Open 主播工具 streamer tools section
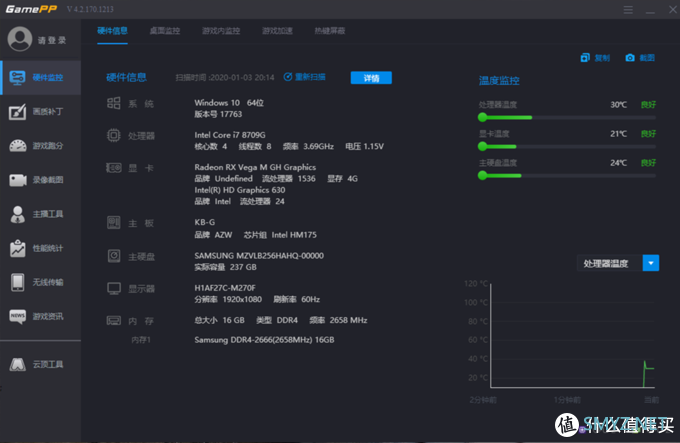This screenshot has width=680, height=443. (x=41, y=214)
